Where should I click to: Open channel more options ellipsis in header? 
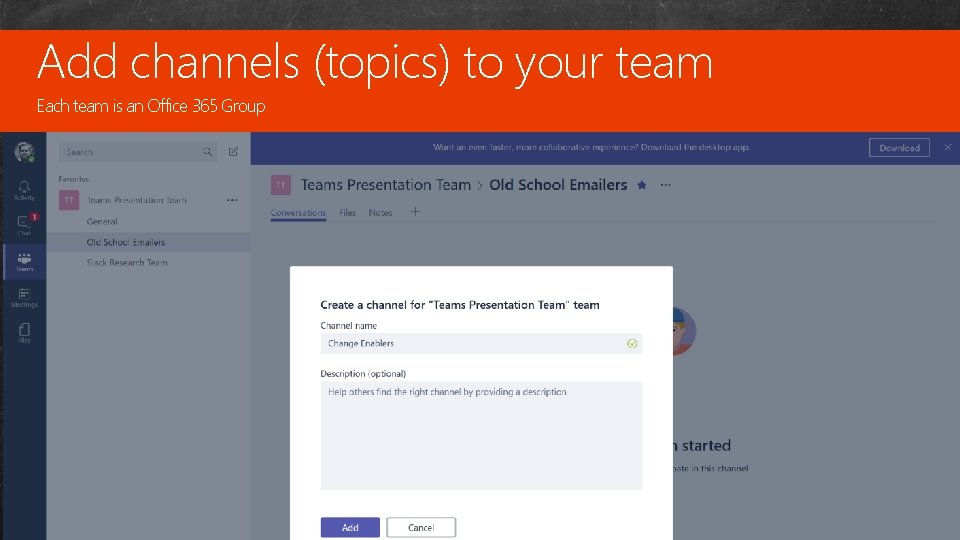pos(666,185)
